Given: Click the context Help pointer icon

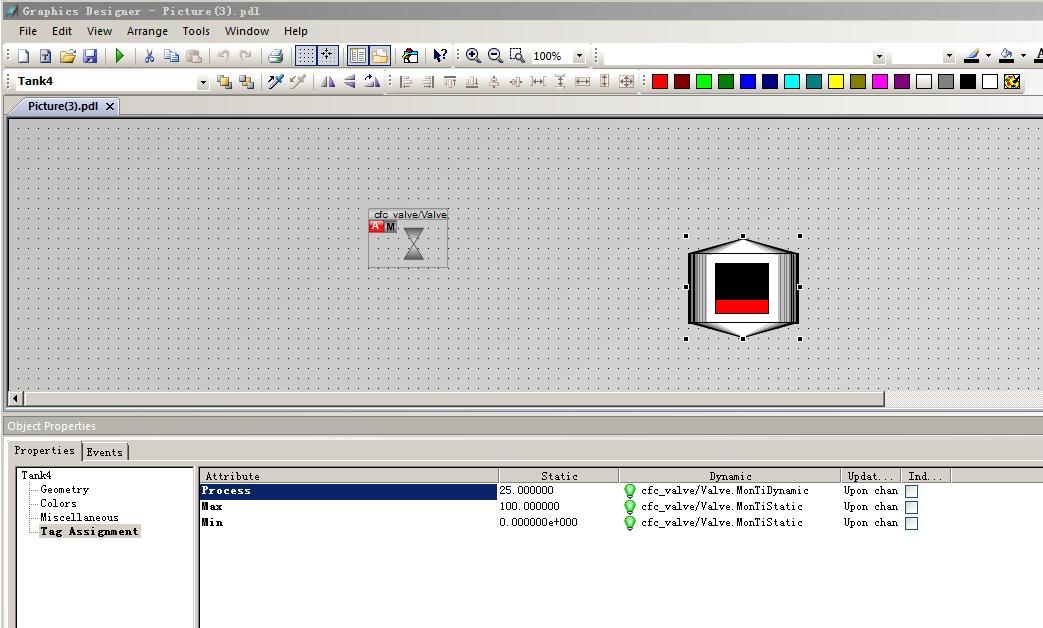Looking at the screenshot, I should click(439, 56).
